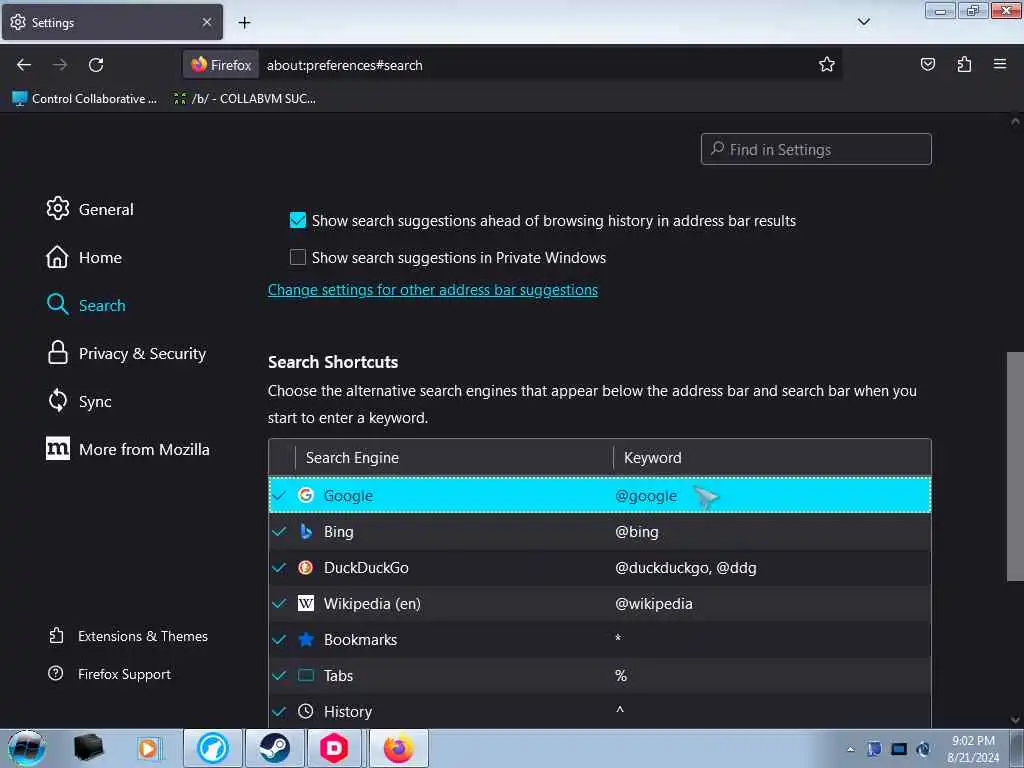Open the /b/ - COLLABVM SUC... bookmark
The width and height of the screenshot is (1024, 768).
pos(244,99)
